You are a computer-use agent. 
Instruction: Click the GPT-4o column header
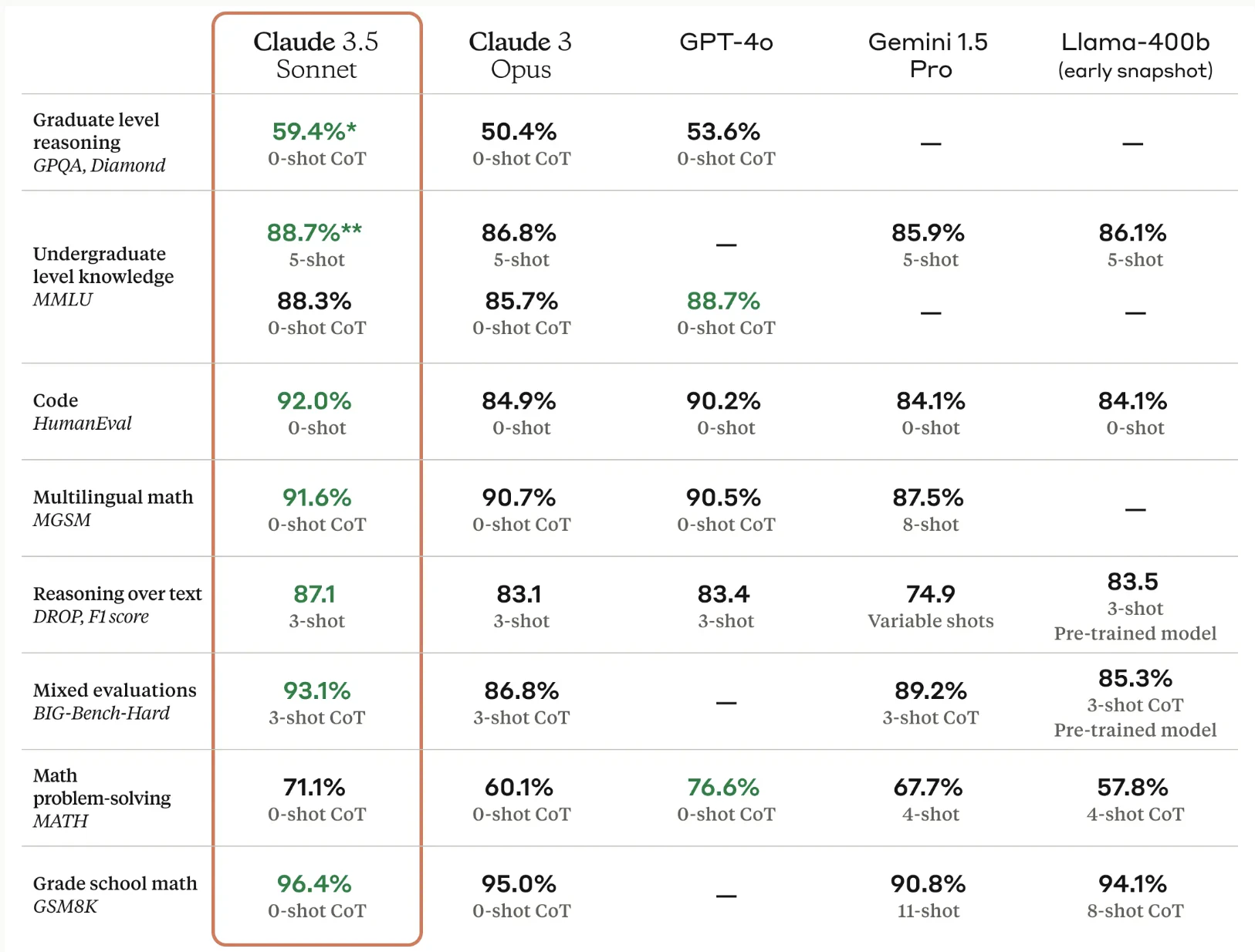click(x=726, y=42)
